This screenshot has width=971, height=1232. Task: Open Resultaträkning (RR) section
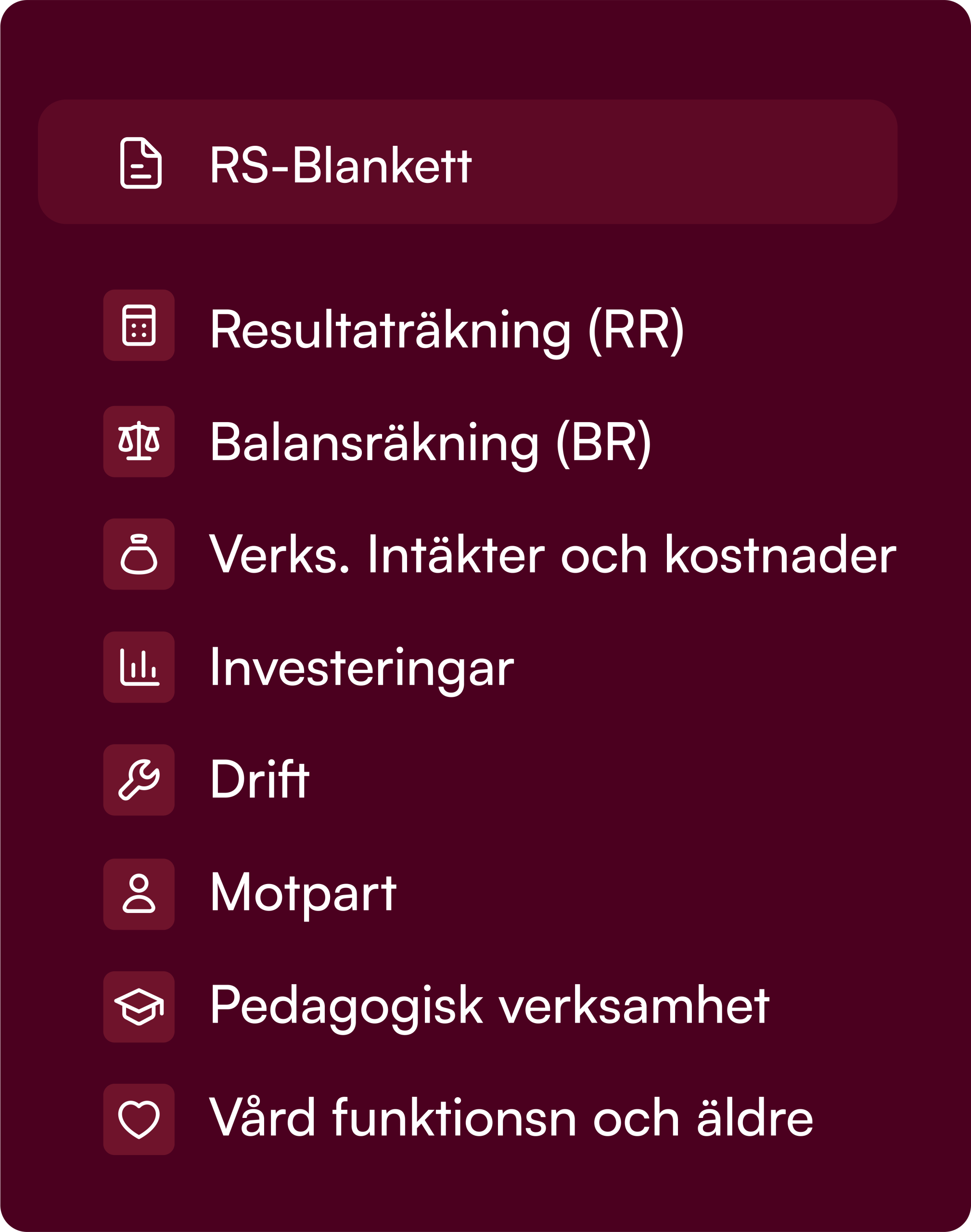(x=446, y=330)
